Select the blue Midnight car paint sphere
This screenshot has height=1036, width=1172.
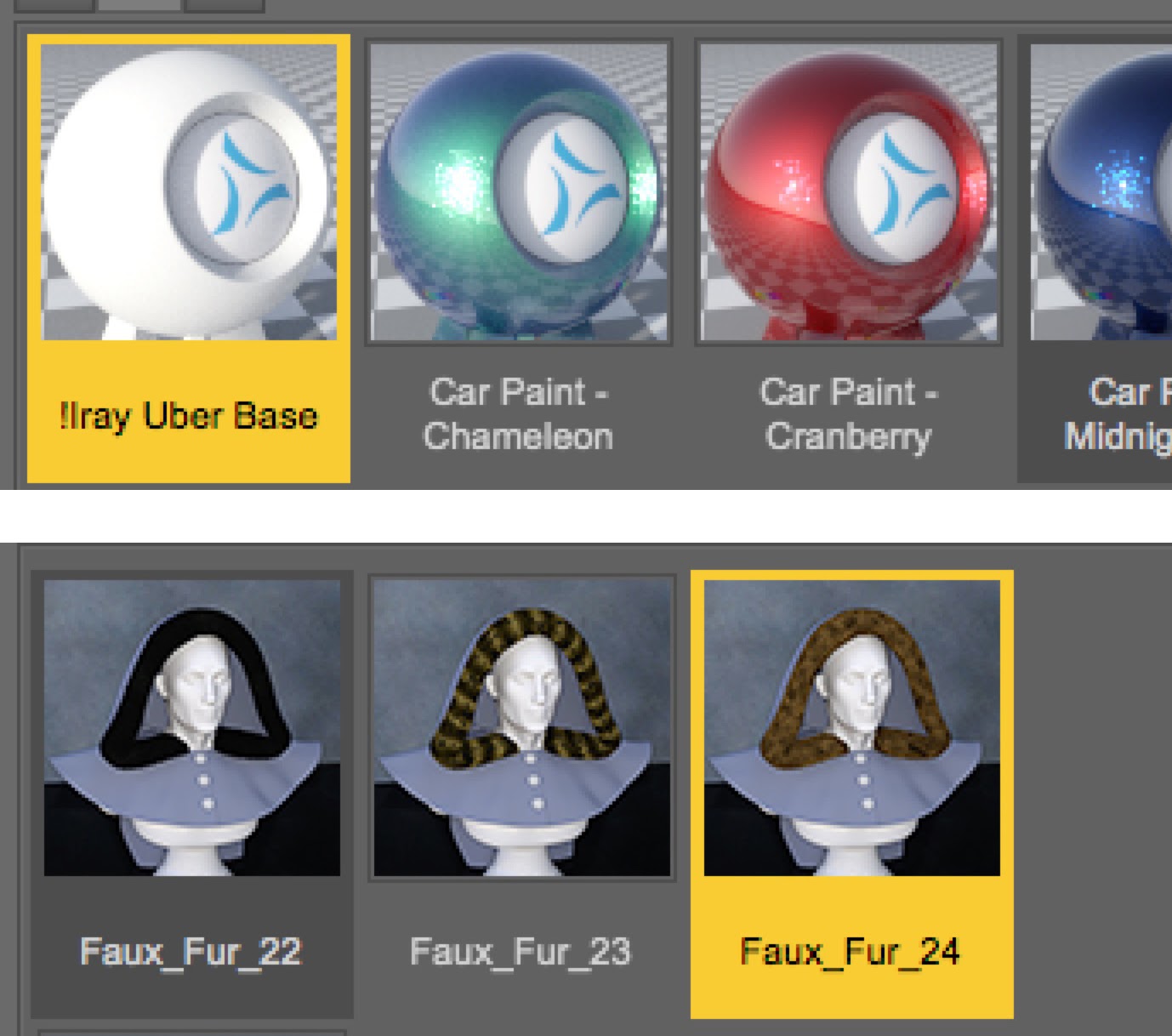(x=1101, y=192)
